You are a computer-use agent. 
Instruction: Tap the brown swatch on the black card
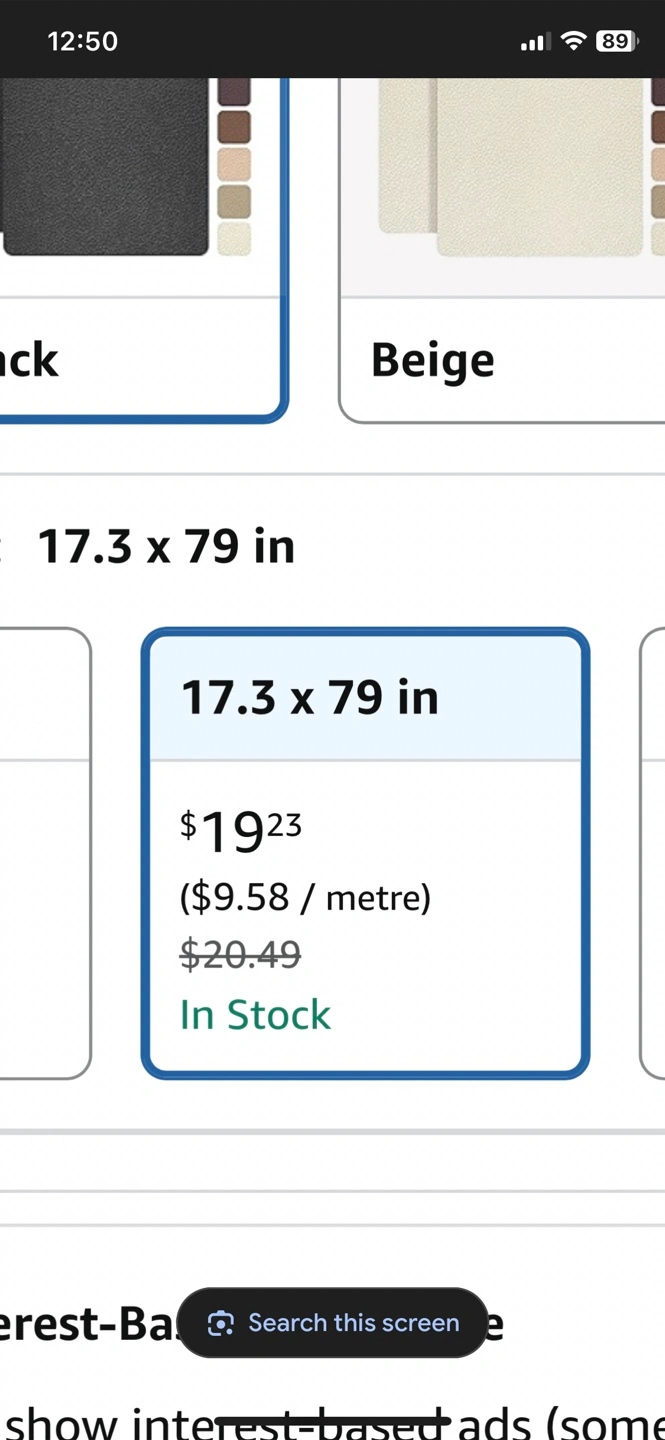234,127
